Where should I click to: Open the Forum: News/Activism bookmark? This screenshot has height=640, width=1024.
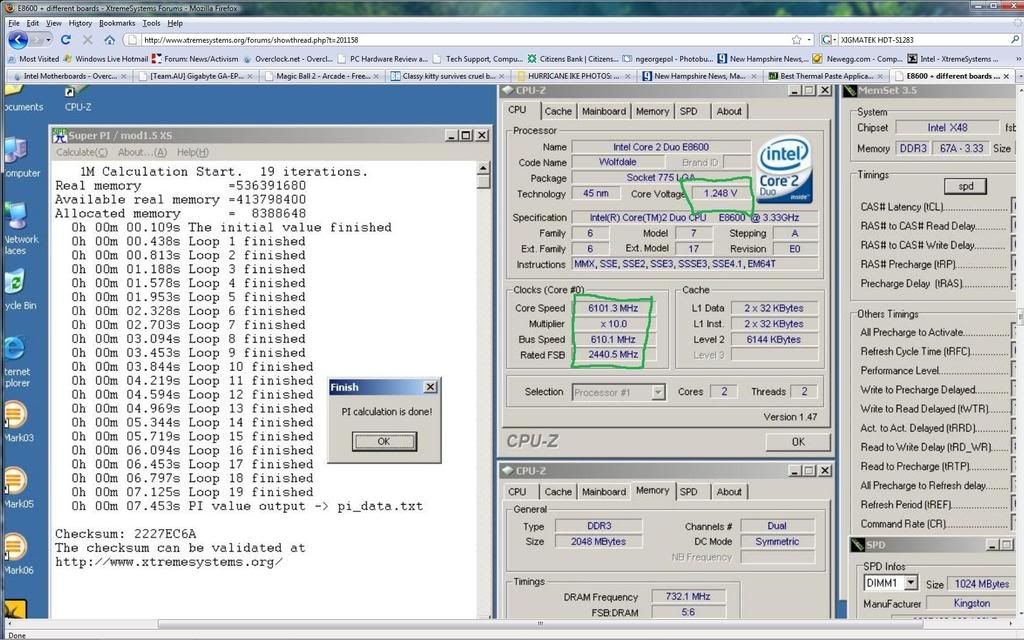click(195, 59)
